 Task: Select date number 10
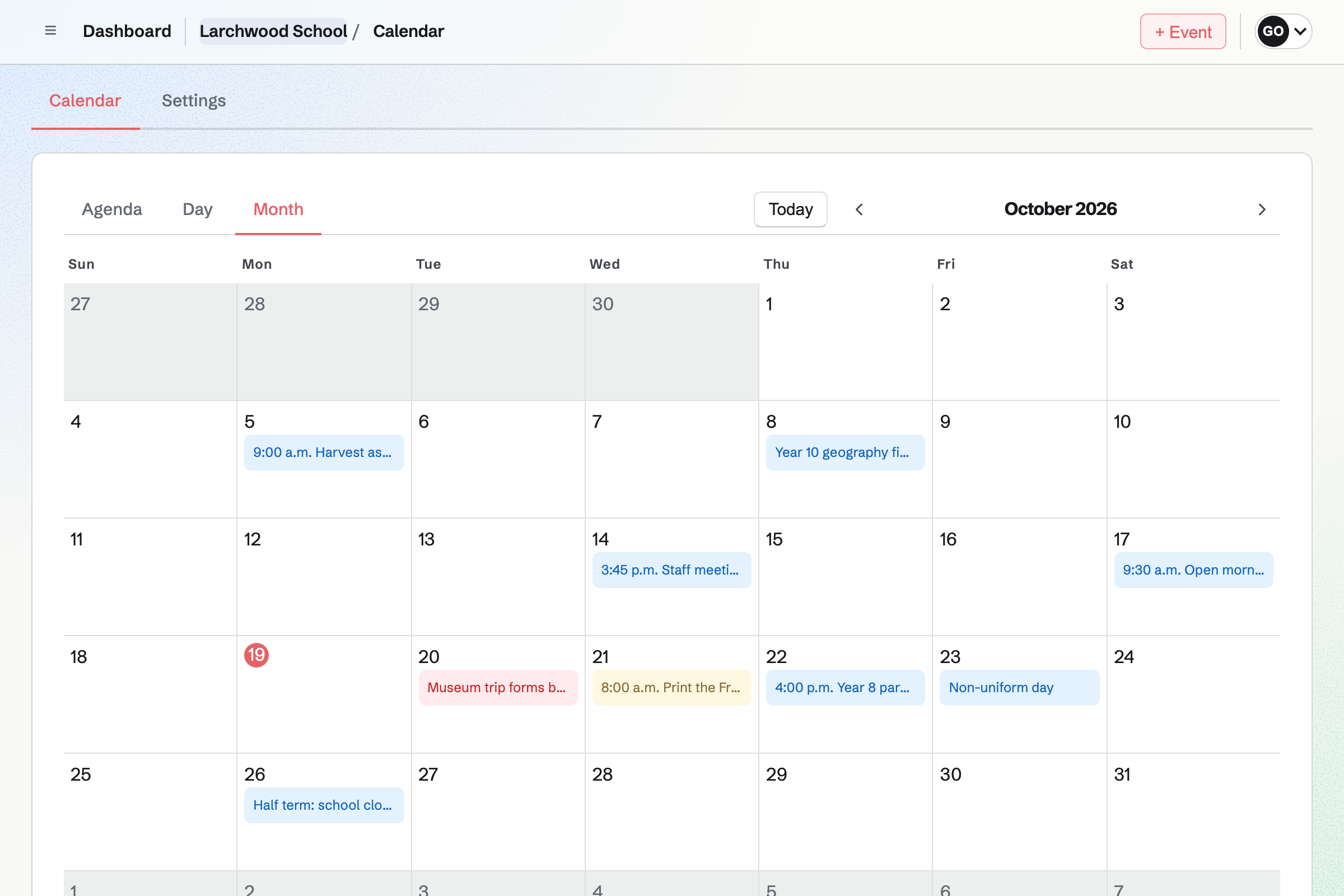1122,422
